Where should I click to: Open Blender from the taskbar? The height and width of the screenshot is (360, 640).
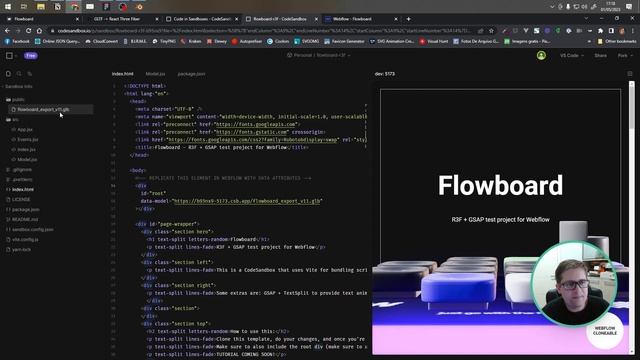pos(139,7)
